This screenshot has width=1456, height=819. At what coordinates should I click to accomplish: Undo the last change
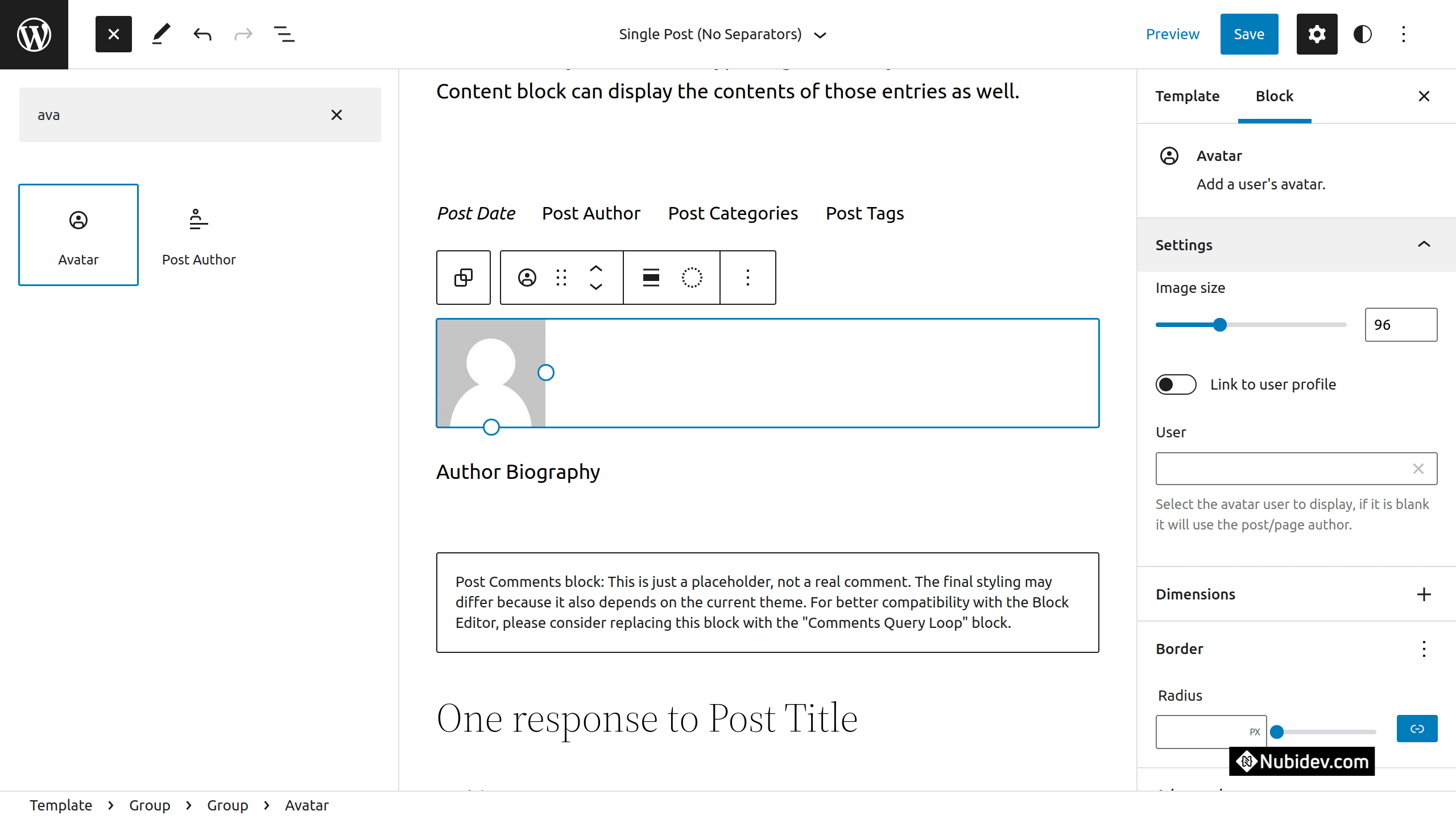[202, 34]
